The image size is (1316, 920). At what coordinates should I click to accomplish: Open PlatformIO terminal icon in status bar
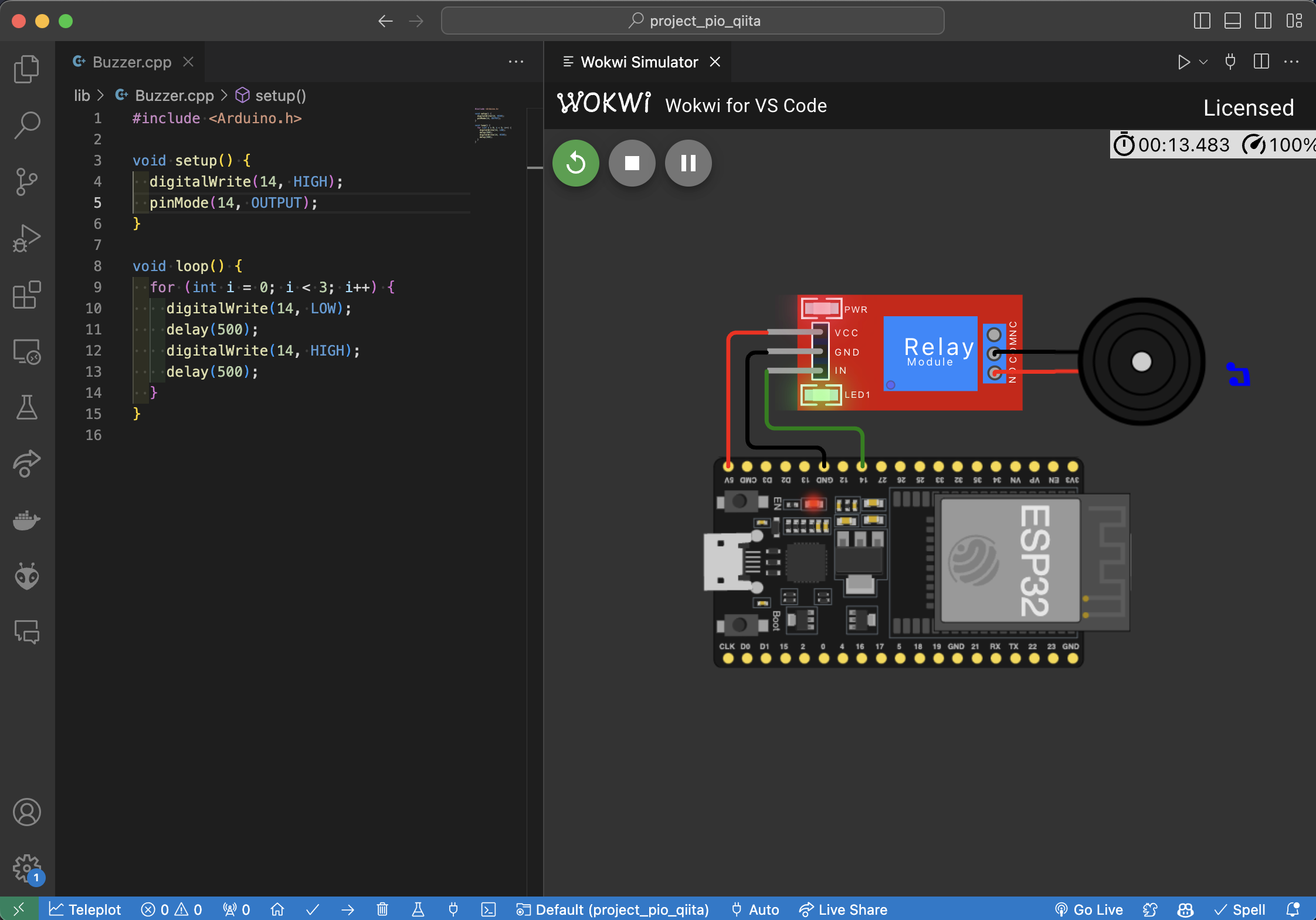(x=489, y=909)
